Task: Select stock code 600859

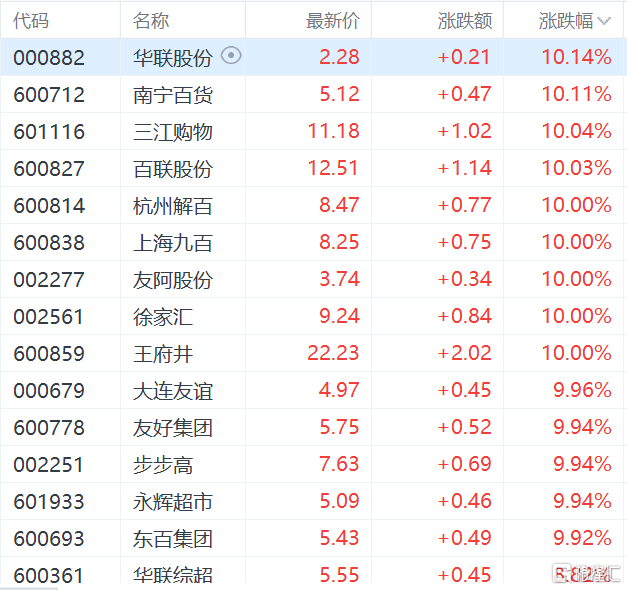Action: [49, 354]
